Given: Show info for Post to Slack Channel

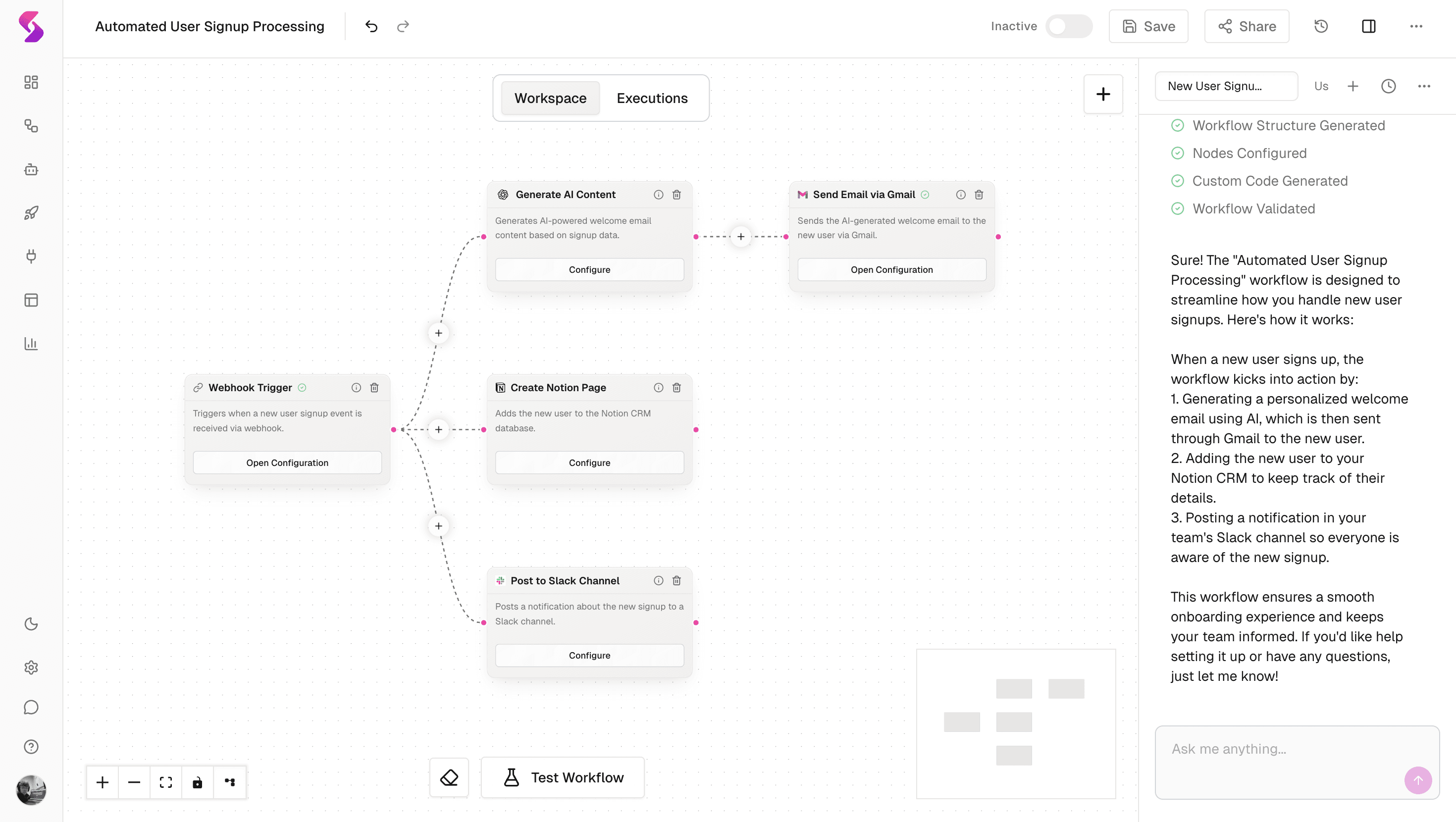Looking at the screenshot, I should point(659,581).
